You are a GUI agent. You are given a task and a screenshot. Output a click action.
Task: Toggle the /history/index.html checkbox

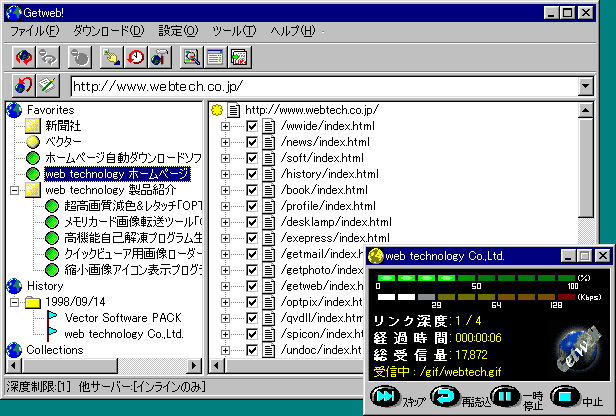tap(252, 174)
